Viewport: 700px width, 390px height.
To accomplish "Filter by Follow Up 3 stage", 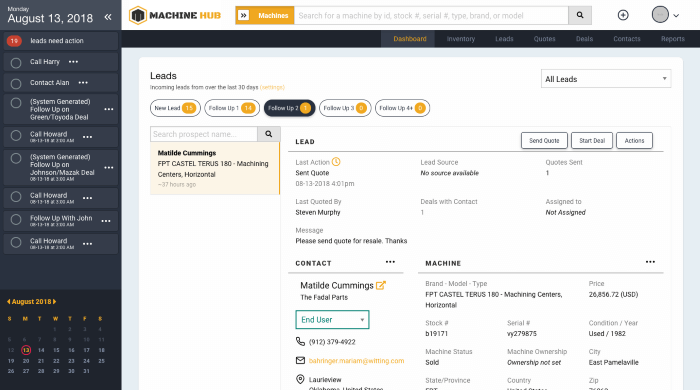I will coord(345,108).
